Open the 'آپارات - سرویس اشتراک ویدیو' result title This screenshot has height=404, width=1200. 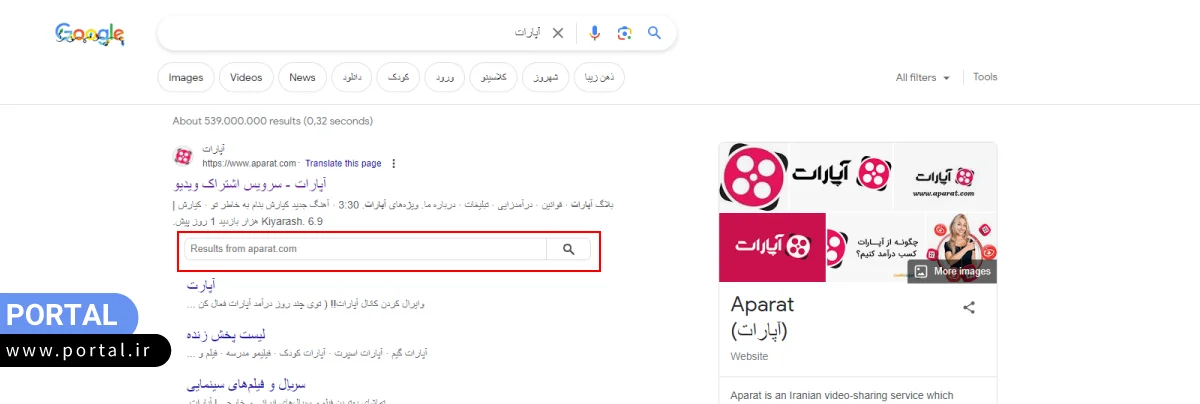[250, 185]
